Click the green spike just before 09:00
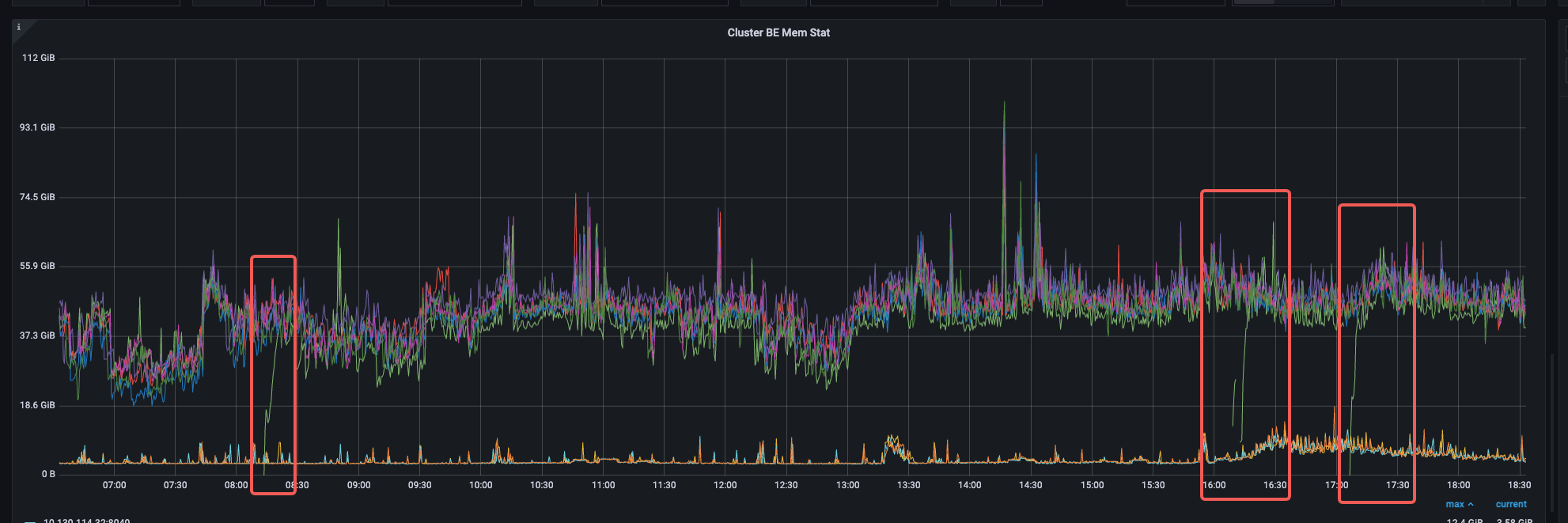The height and width of the screenshot is (523, 1568). point(339,222)
